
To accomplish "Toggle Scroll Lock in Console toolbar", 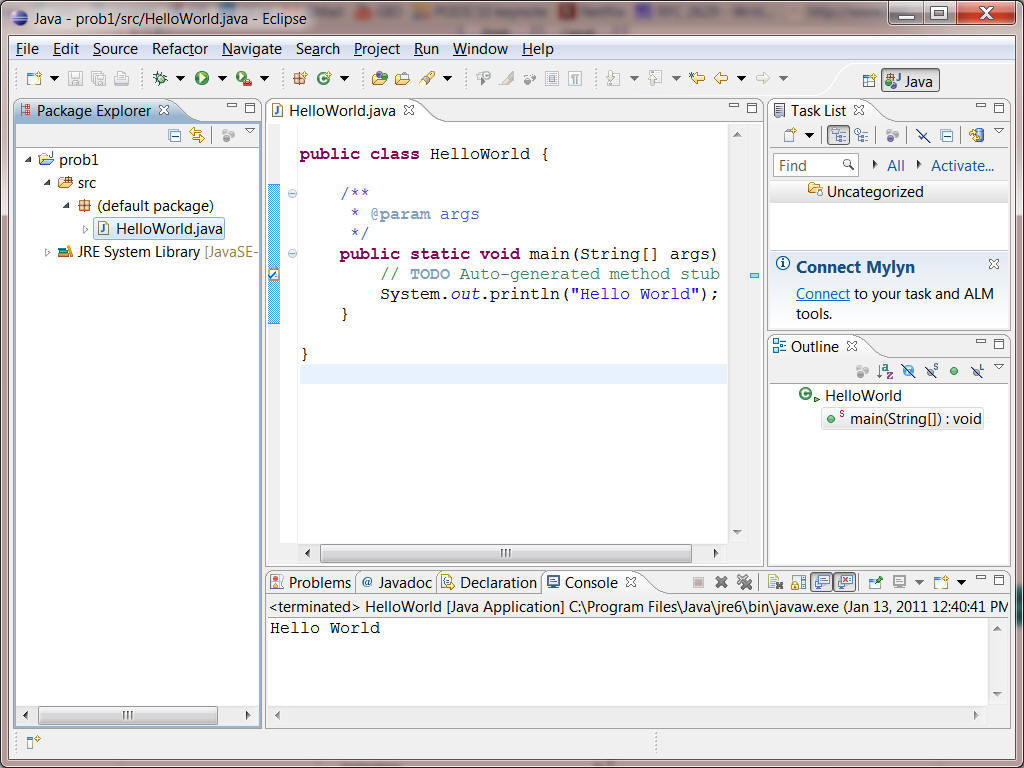I will click(x=798, y=582).
